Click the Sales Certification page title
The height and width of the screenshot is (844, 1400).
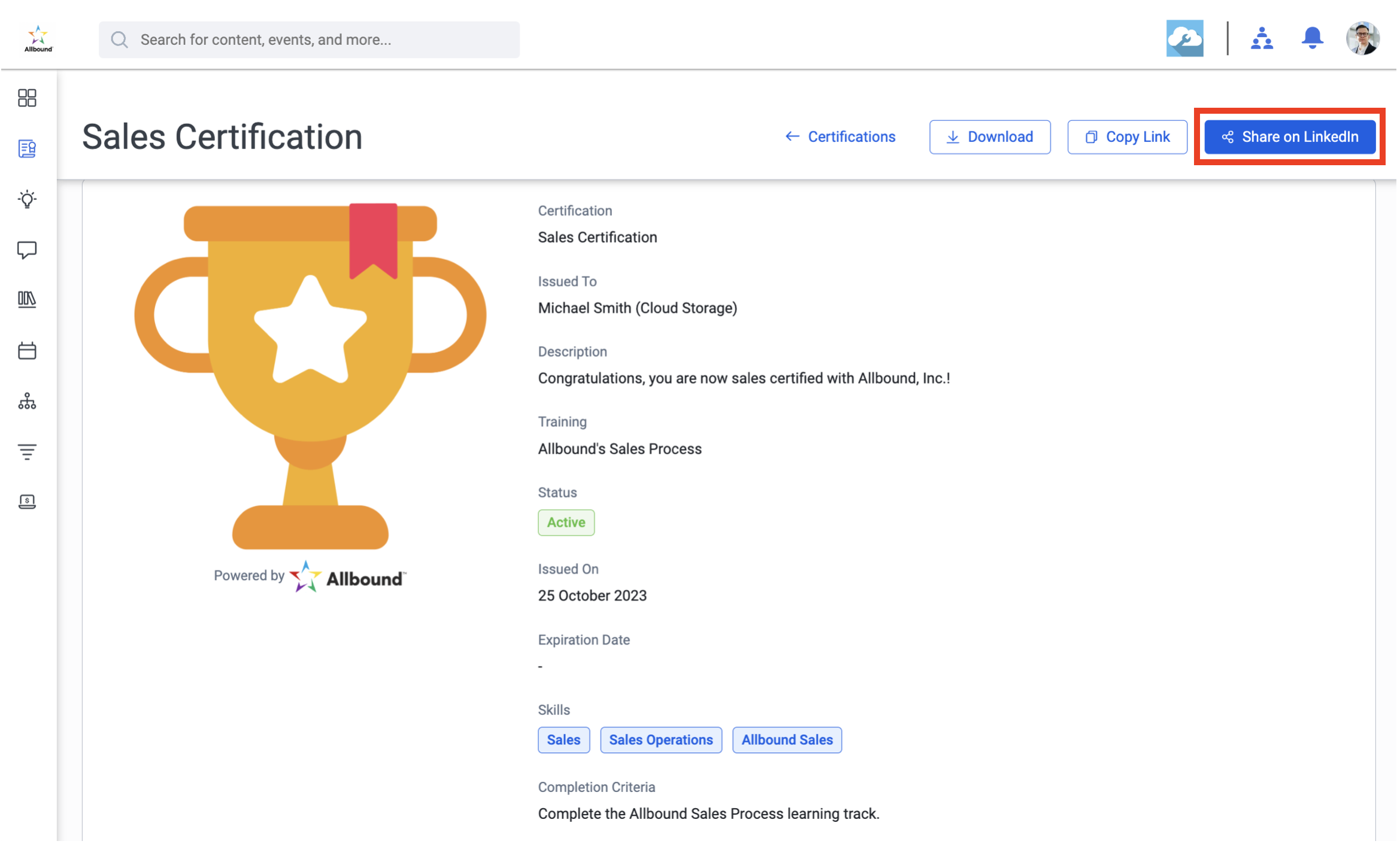pyautogui.click(x=223, y=137)
